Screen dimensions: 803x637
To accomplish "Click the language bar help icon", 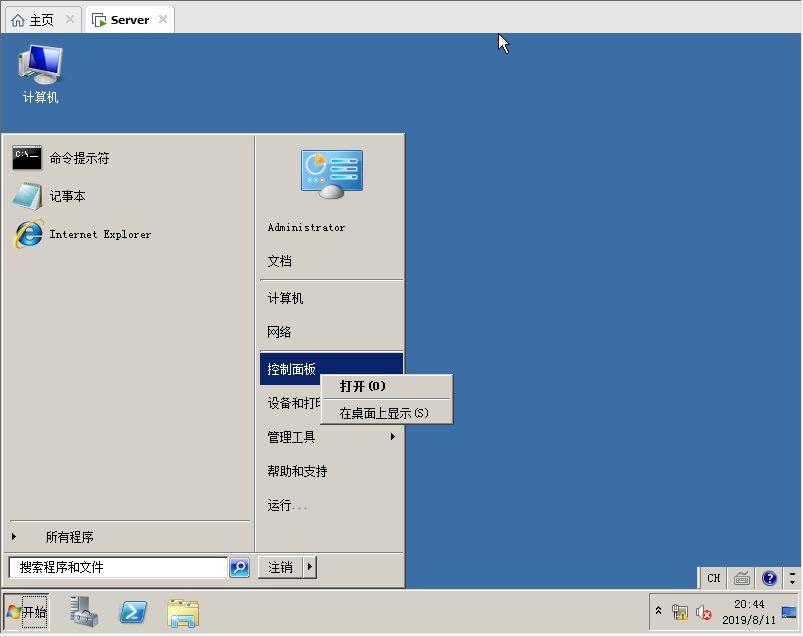I will point(769,579).
